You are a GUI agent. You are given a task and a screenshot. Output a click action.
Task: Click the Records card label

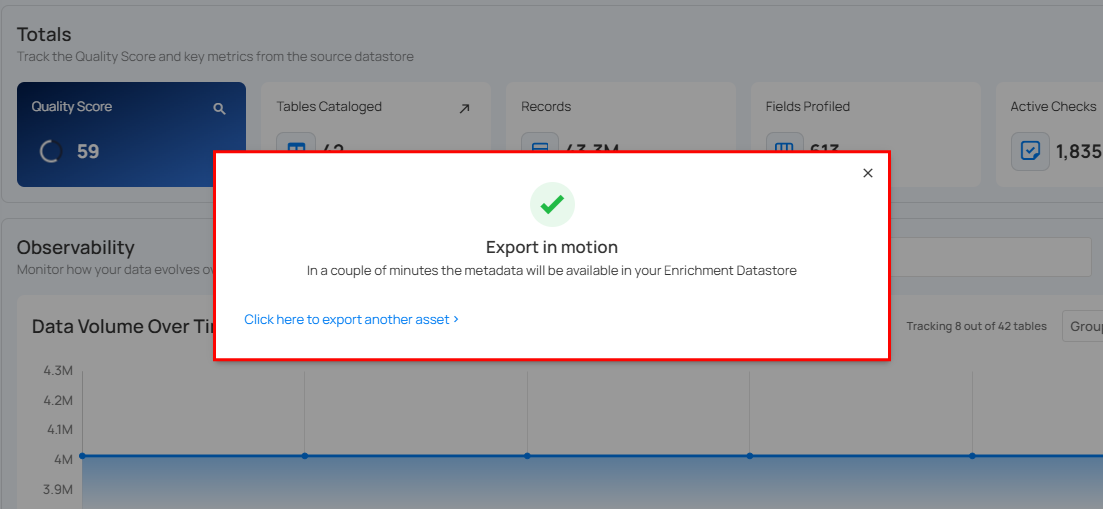546,106
